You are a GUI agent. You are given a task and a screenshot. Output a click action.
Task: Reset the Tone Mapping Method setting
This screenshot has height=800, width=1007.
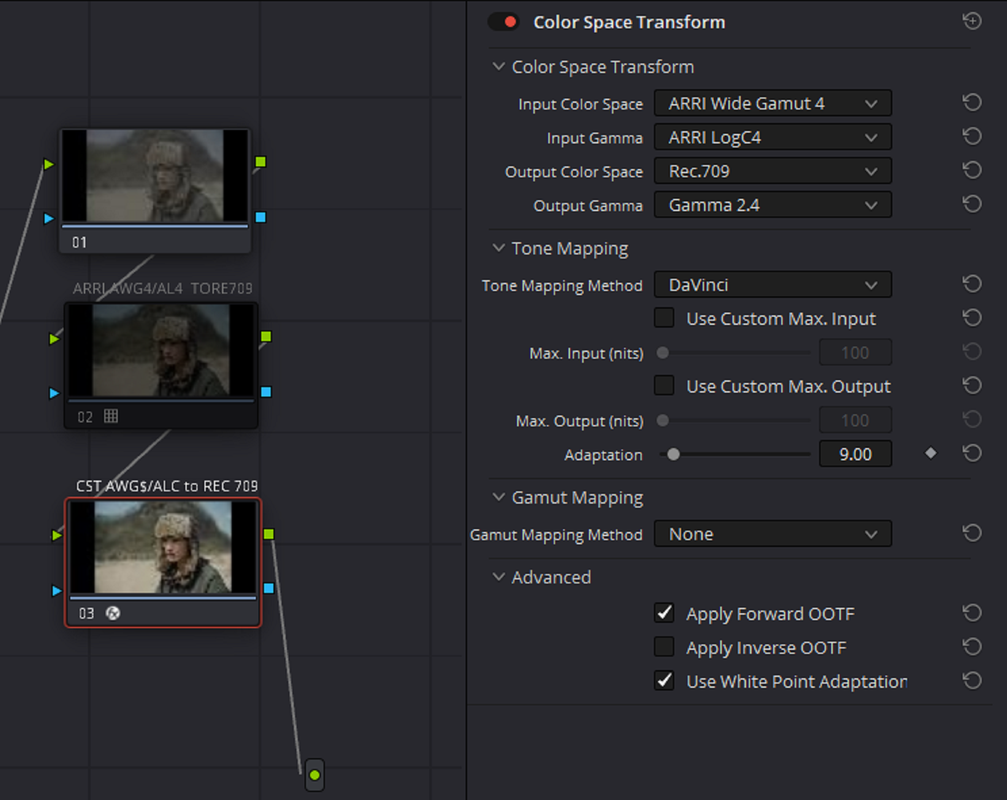[972, 284]
